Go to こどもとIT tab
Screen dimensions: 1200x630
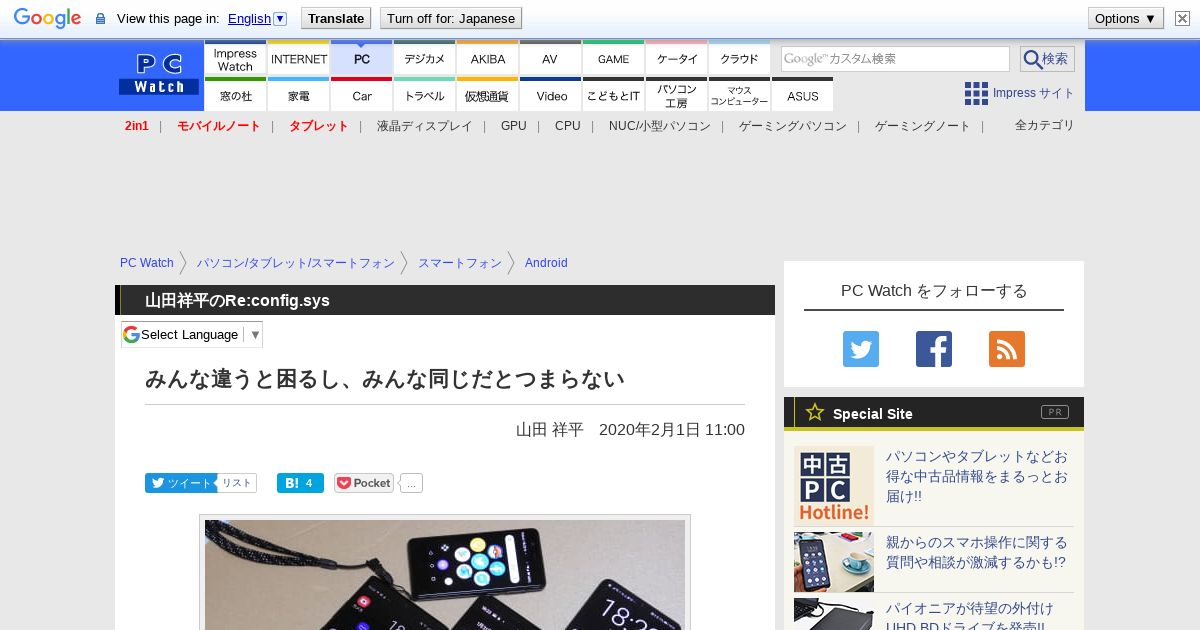613,95
